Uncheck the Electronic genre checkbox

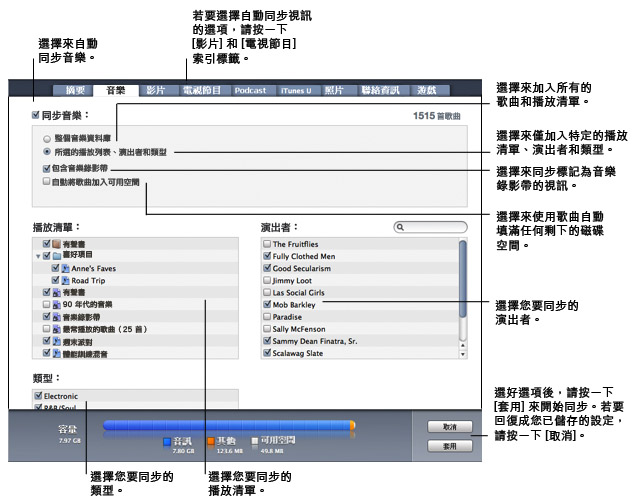coord(38,395)
